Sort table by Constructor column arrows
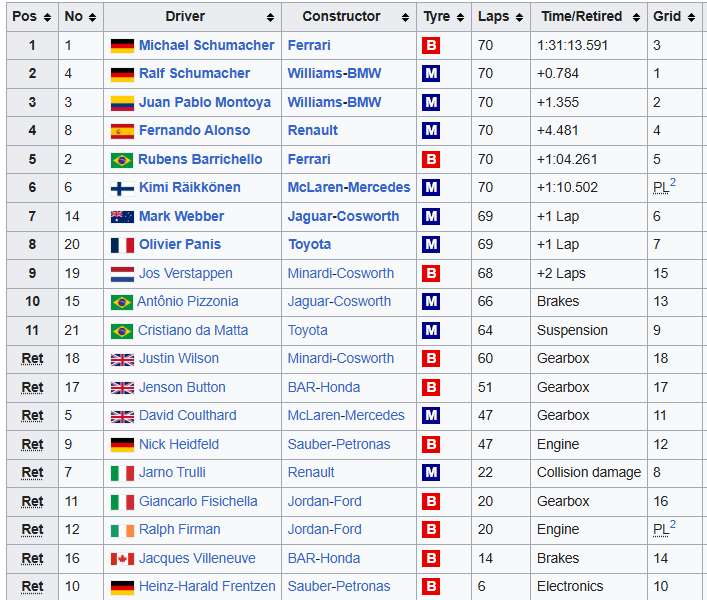Viewport: 707px width, 600px height. [405, 17]
